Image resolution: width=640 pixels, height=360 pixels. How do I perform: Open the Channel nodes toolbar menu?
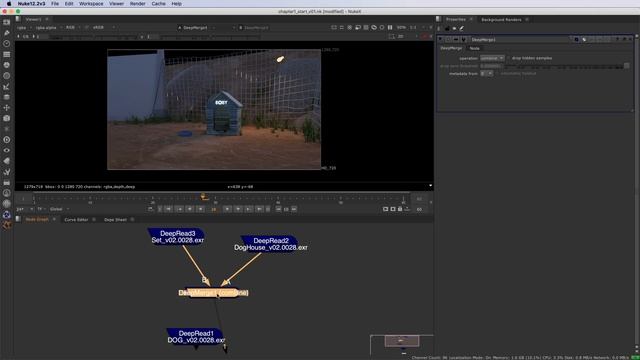click(x=7, y=54)
